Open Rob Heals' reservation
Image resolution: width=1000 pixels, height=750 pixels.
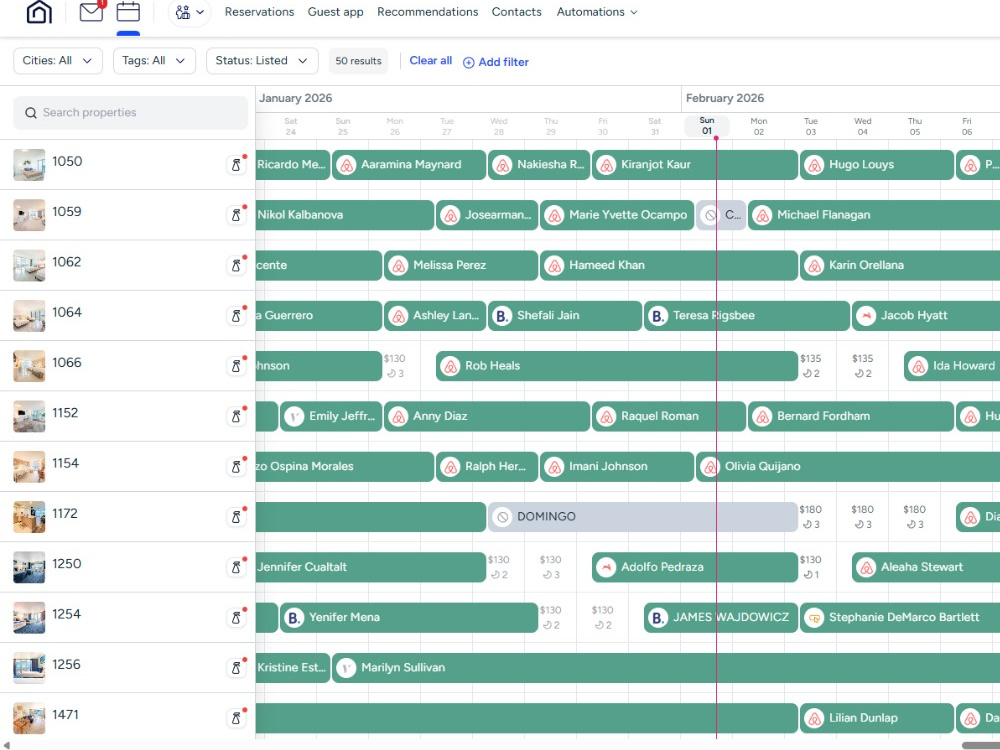(617, 366)
